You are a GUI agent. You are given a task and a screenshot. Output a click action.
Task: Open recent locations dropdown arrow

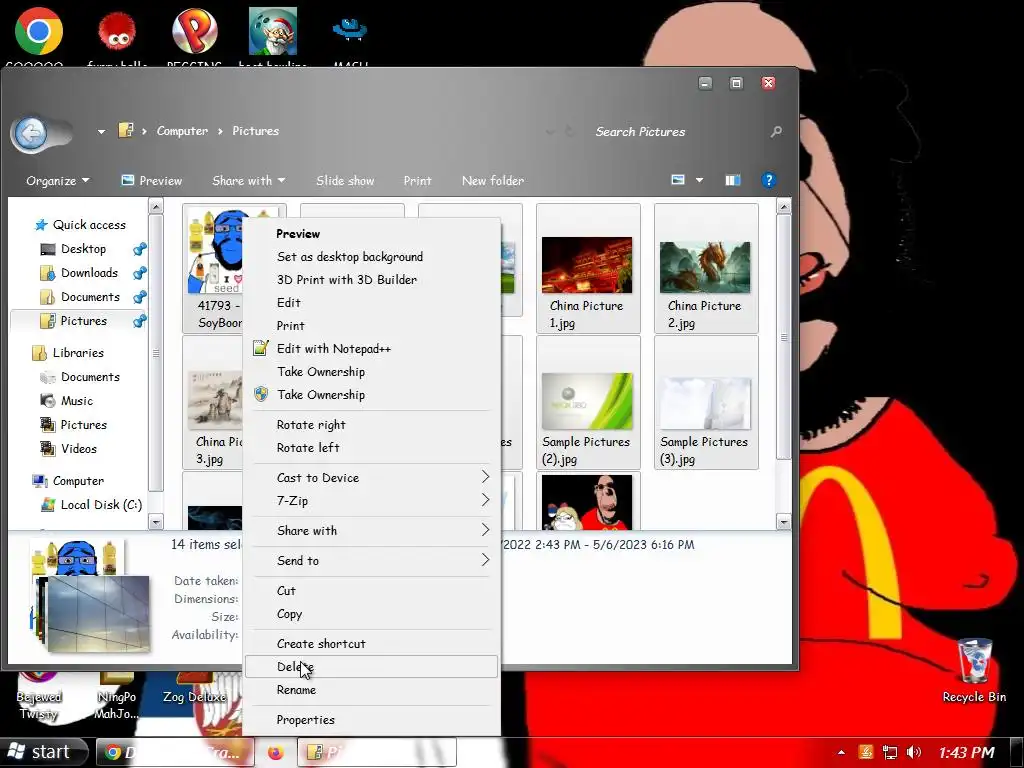point(101,132)
